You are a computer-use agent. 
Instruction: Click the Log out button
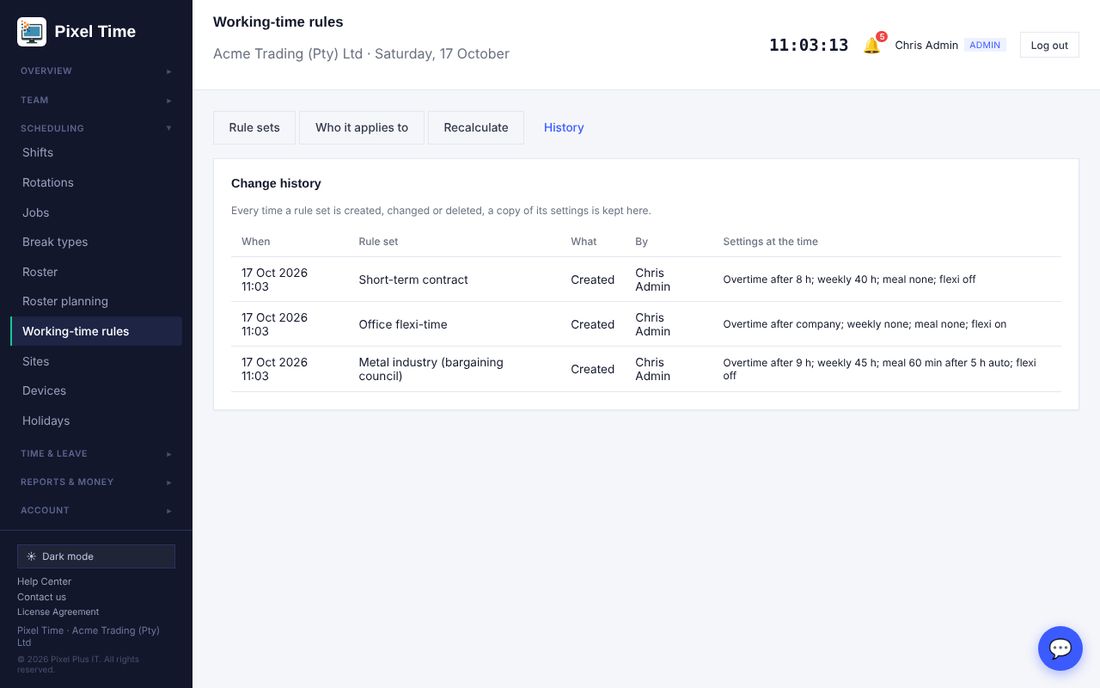click(x=1049, y=46)
